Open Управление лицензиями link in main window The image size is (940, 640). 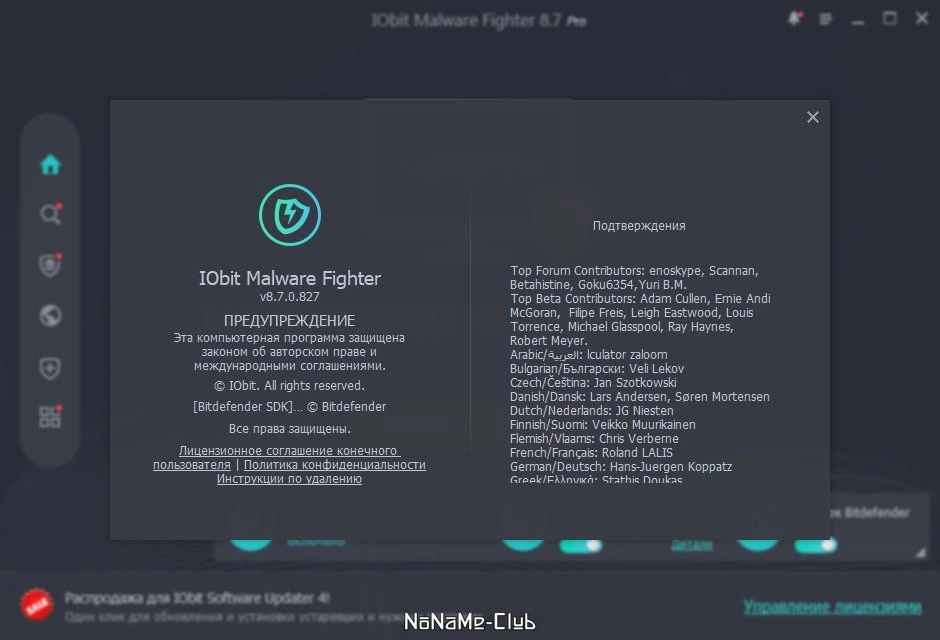click(x=832, y=606)
